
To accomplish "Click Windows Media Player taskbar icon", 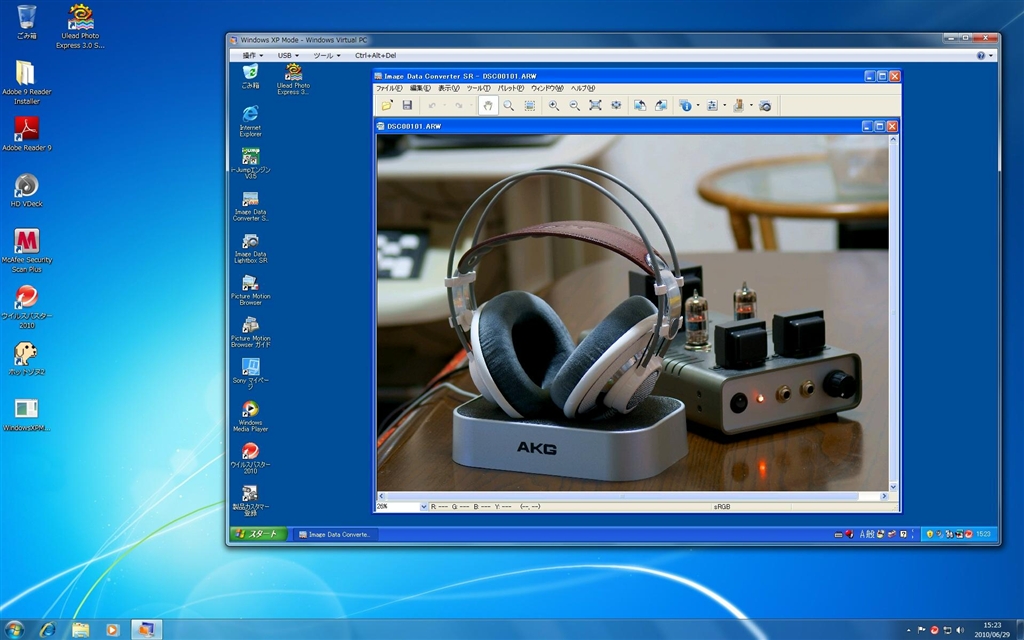I will click(x=113, y=630).
